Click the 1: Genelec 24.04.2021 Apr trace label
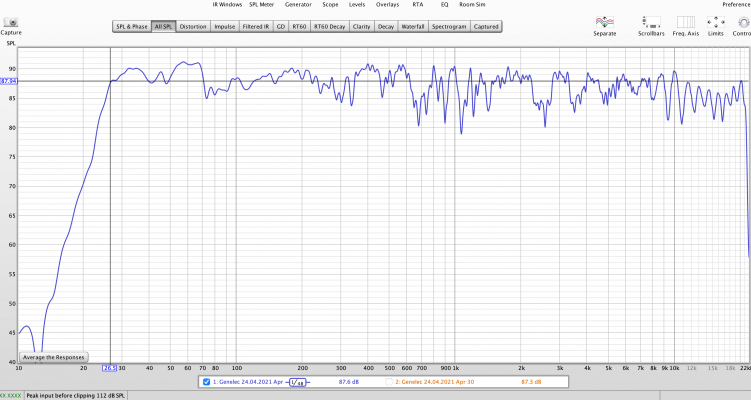Viewport: 751px width, 400px height. pos(248,382)
